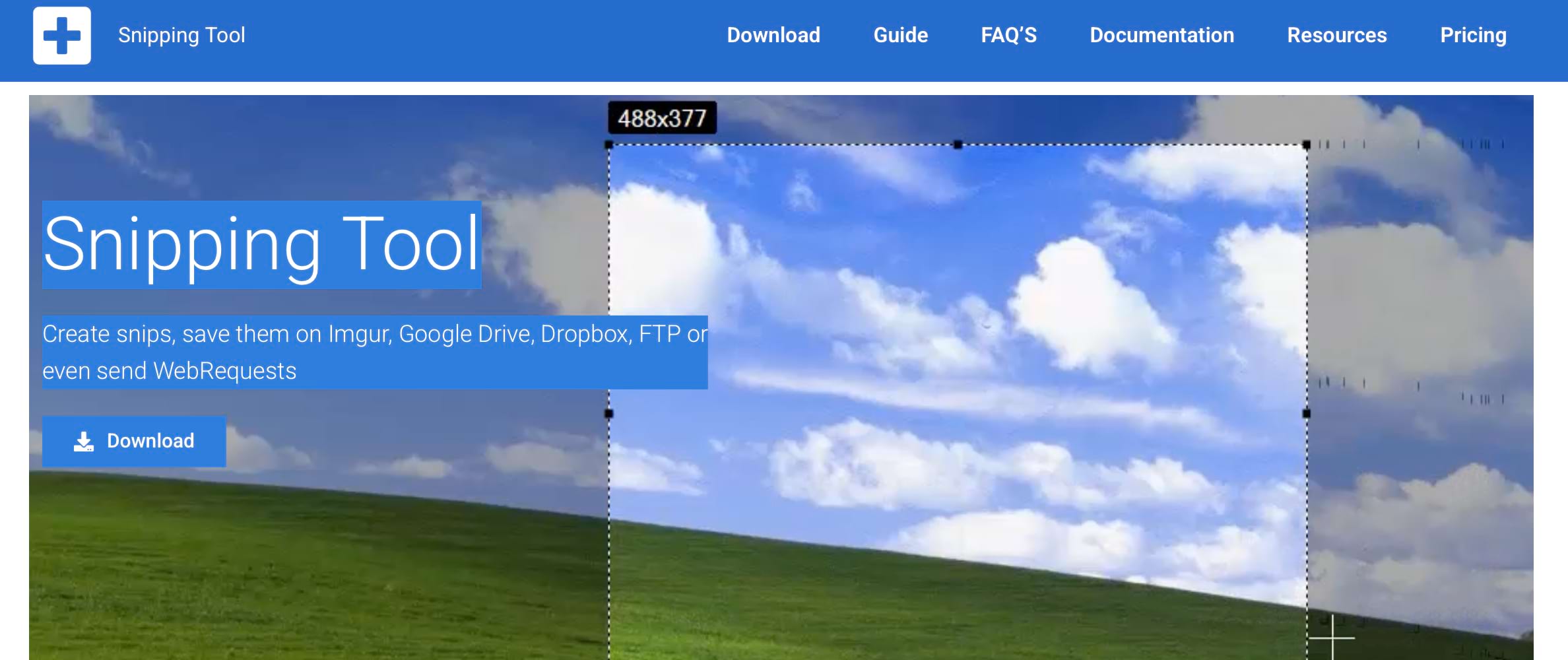1568x660 pixels.
Task: Click the sky preview image in the dashed selection box
Action: coord(958,401)
